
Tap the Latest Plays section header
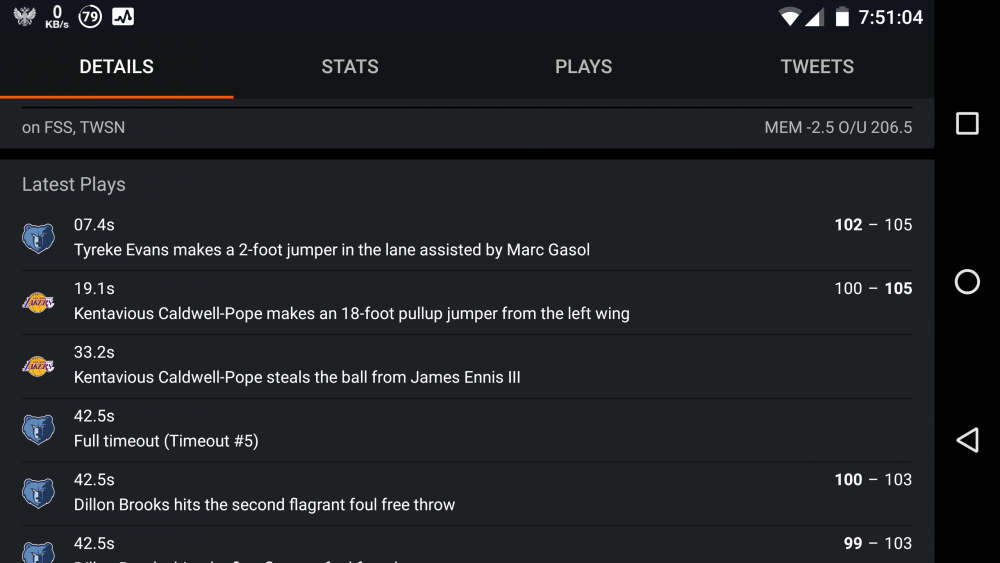point(74,185)
